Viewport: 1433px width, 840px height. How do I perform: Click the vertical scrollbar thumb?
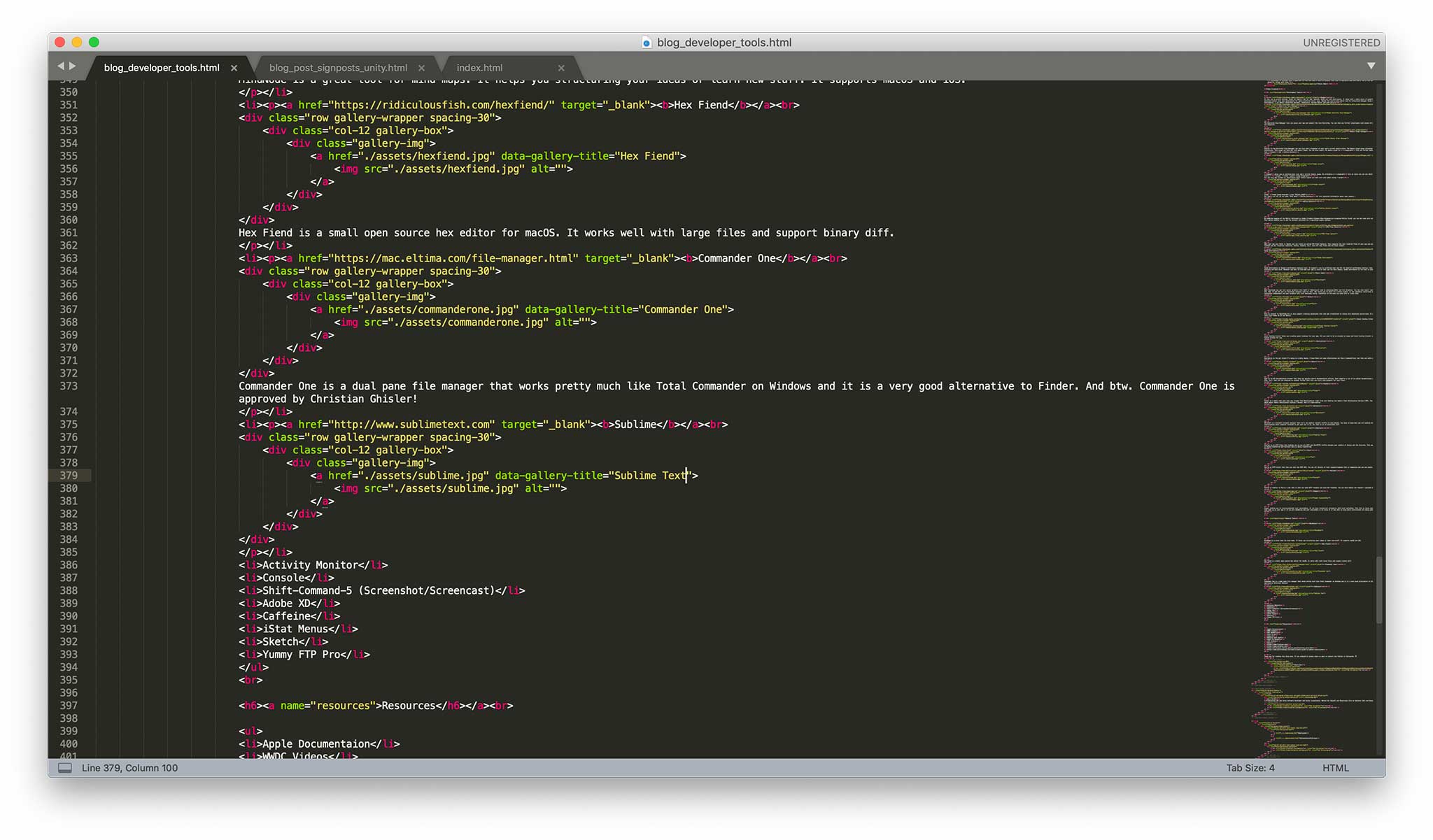click(1379, 590)
